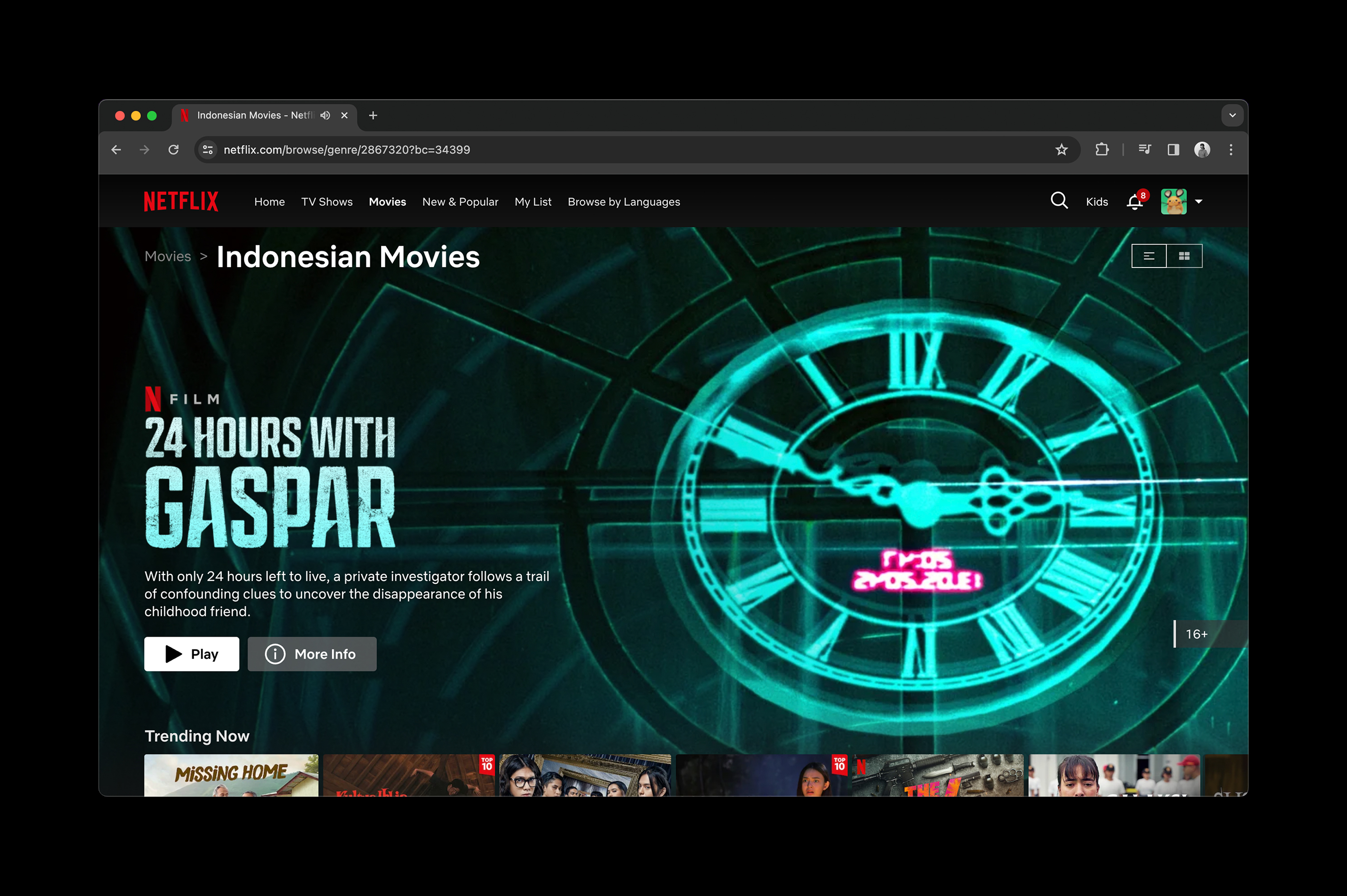Open Chrome profile avatar
Image resolution: width=1347 pixels, height=896 pixels.
pos(1202,150)
